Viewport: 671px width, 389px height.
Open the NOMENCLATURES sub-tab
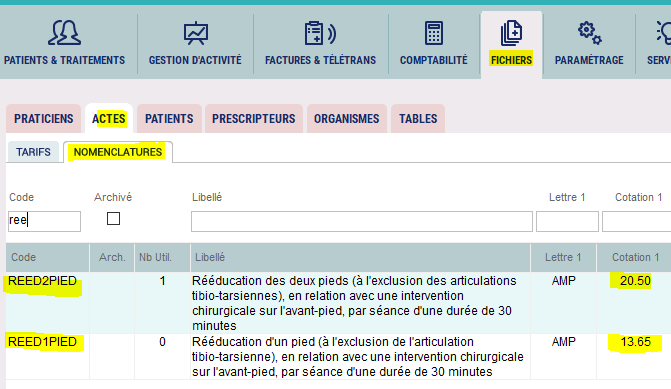pyautogui.click(x=118, y=152)
